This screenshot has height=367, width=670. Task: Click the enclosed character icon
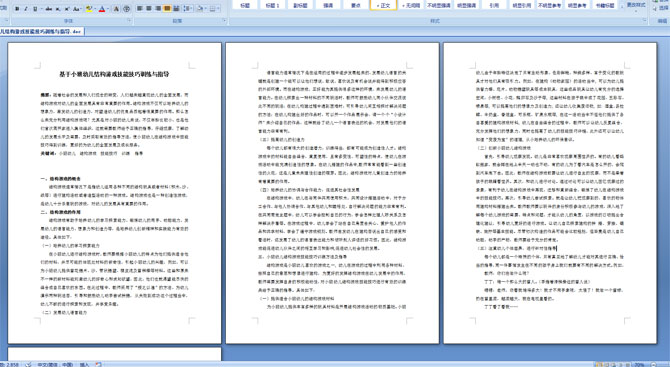tap(126, 9)
